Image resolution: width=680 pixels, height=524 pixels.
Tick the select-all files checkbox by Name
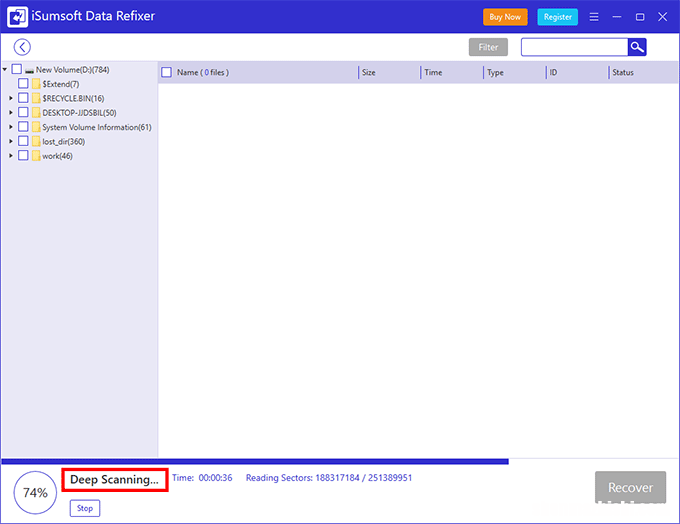click(167, 73)
